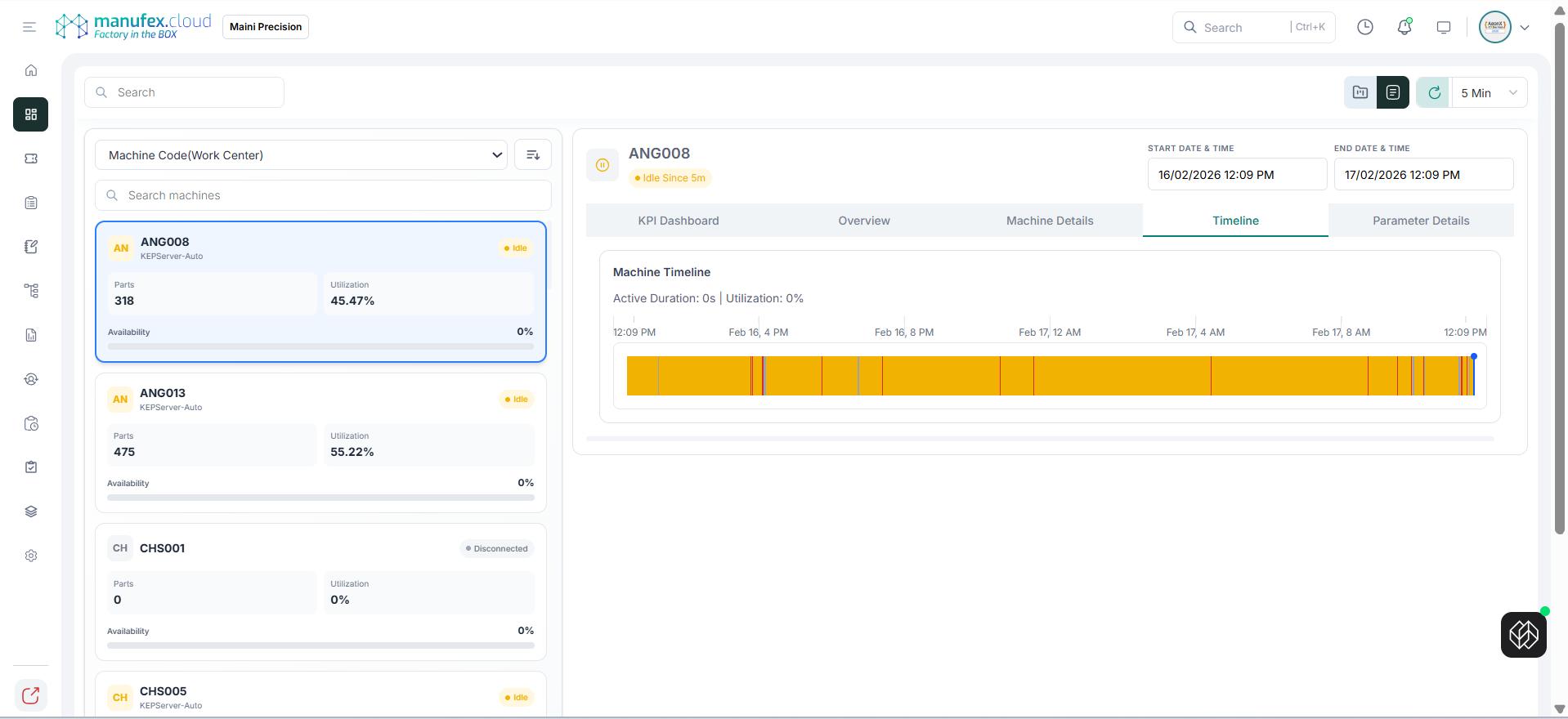This screenshot has height=719, width=1568.
Task: Click the hamburger menu icon
Action: (x=29, y=27)
